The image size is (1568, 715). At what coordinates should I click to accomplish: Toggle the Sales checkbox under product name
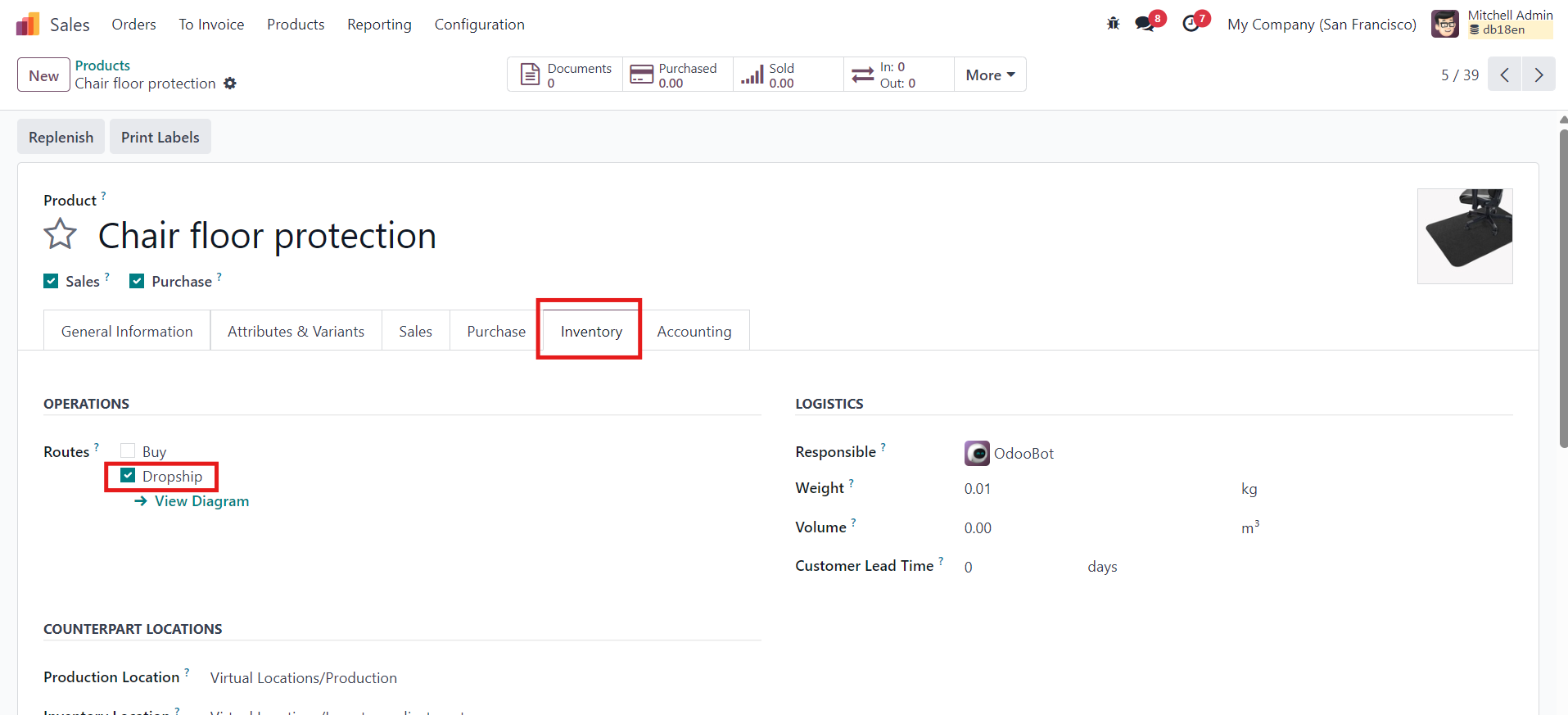(x=51, y=281)
